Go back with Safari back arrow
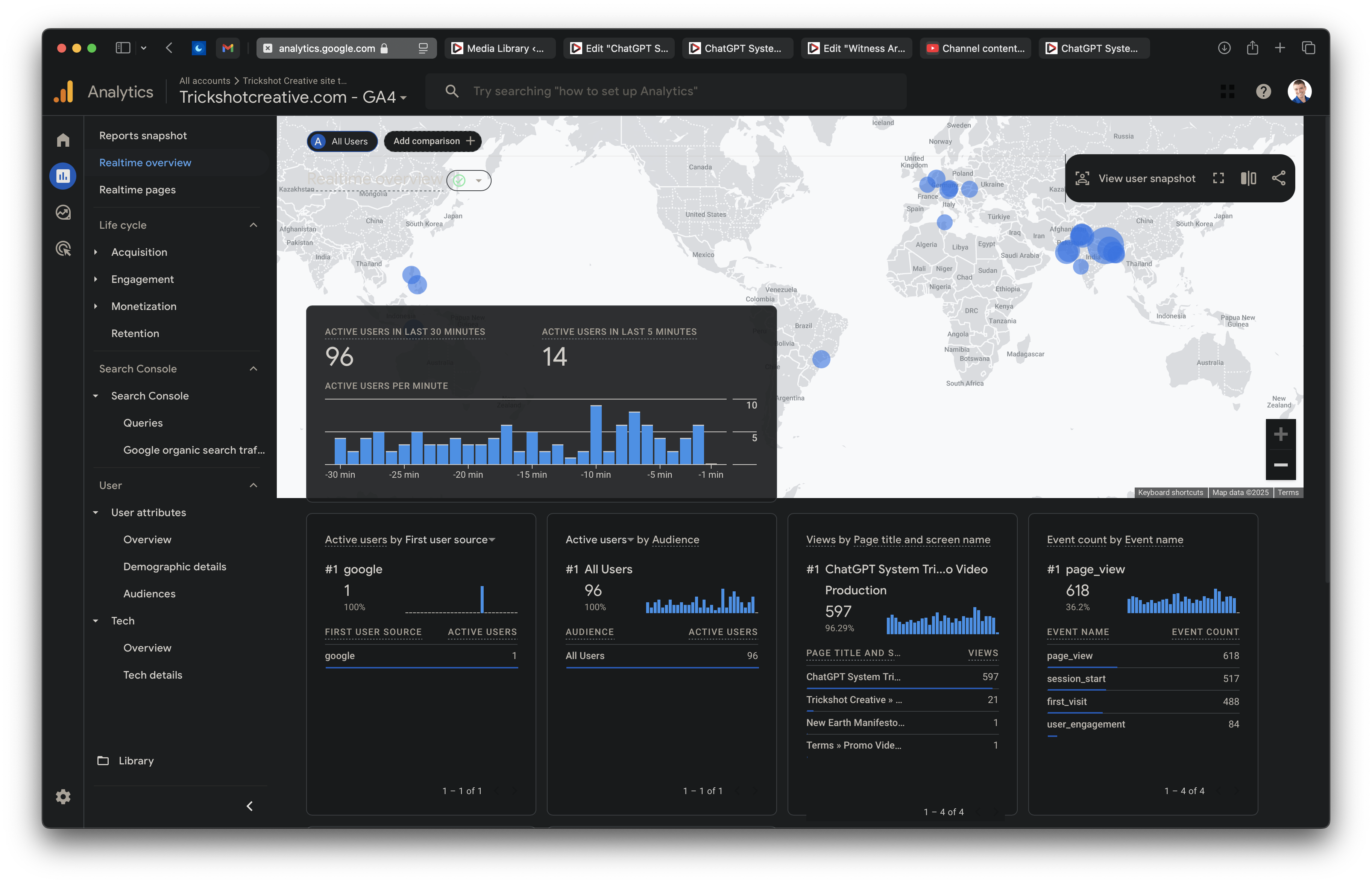Image resolution: width=1372 pixels, height=884 pixels. [169, 48]
